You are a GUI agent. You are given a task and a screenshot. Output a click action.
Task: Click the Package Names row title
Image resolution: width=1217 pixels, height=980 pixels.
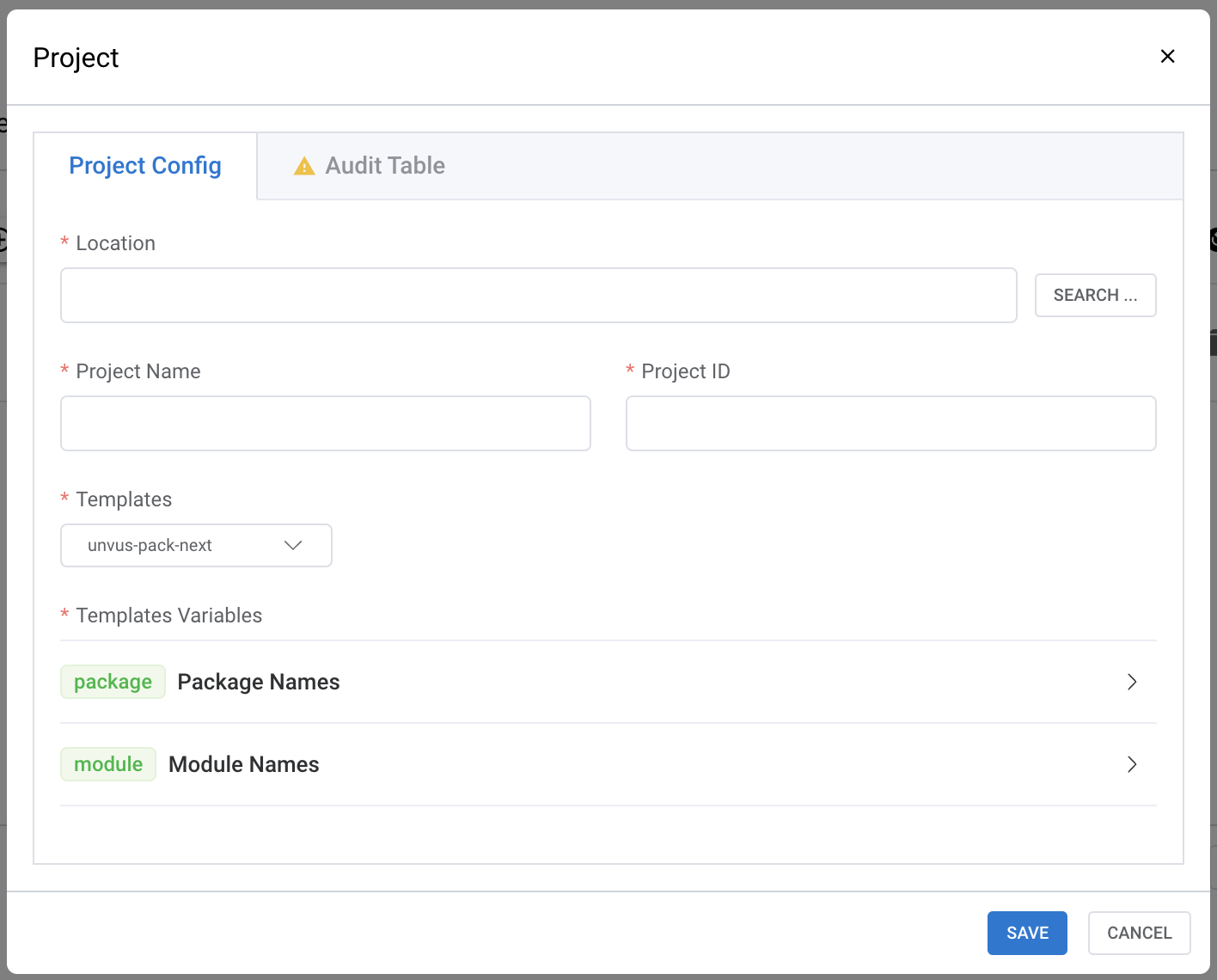[259, 682]
